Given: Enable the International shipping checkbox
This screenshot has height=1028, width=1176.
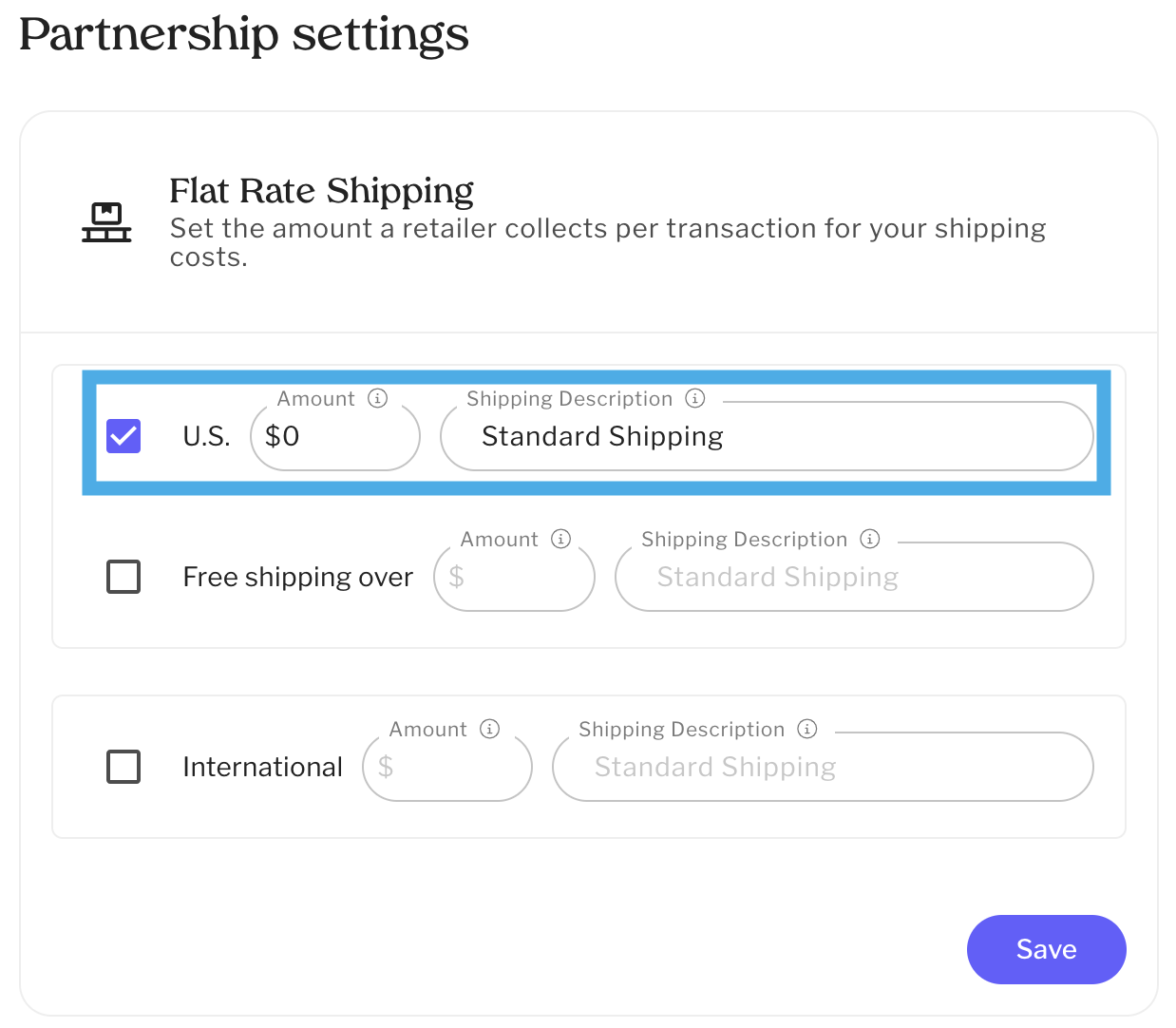Looking at the screenshot, I should [x=123, y=767].
